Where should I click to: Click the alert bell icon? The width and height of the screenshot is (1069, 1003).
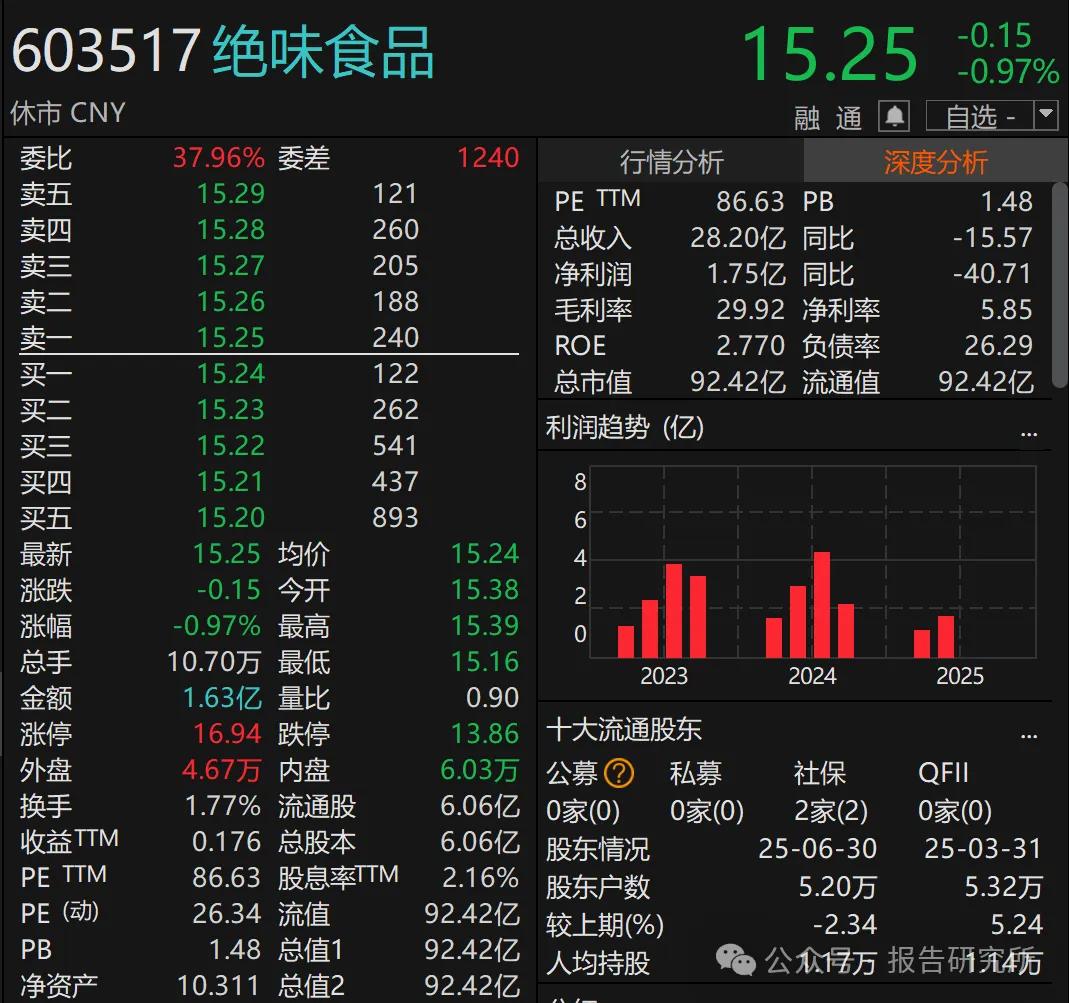[895, 115]
